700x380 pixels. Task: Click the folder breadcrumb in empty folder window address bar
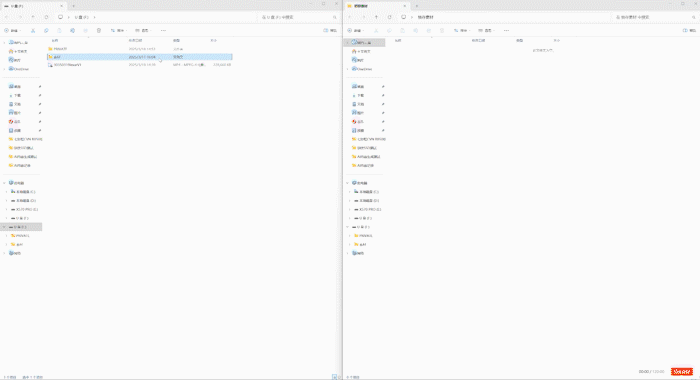tap(425, 17)
